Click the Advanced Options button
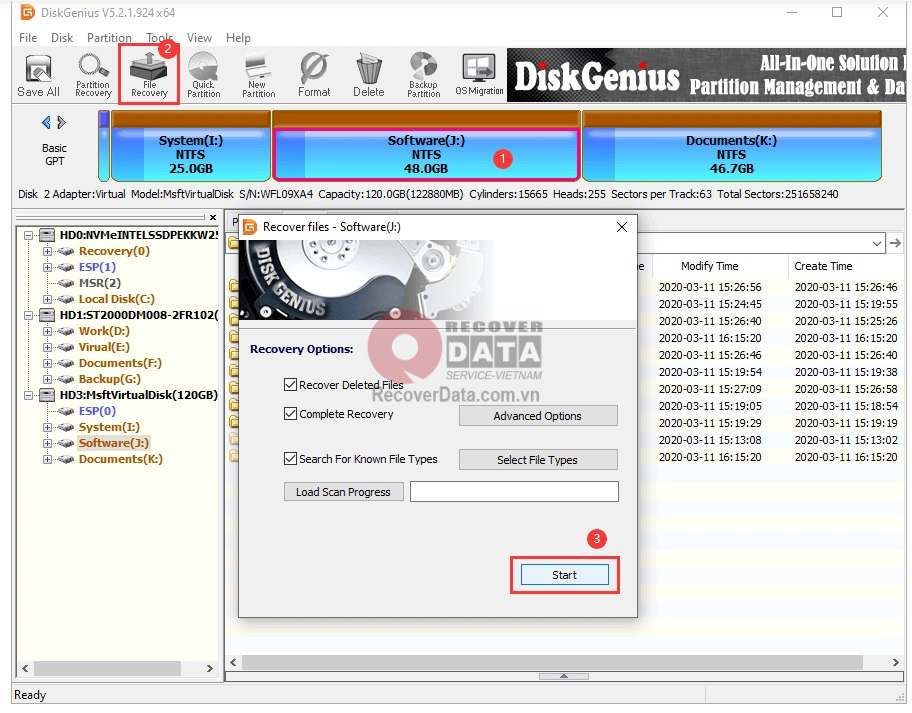912x713 pixels. coord(538,416)
